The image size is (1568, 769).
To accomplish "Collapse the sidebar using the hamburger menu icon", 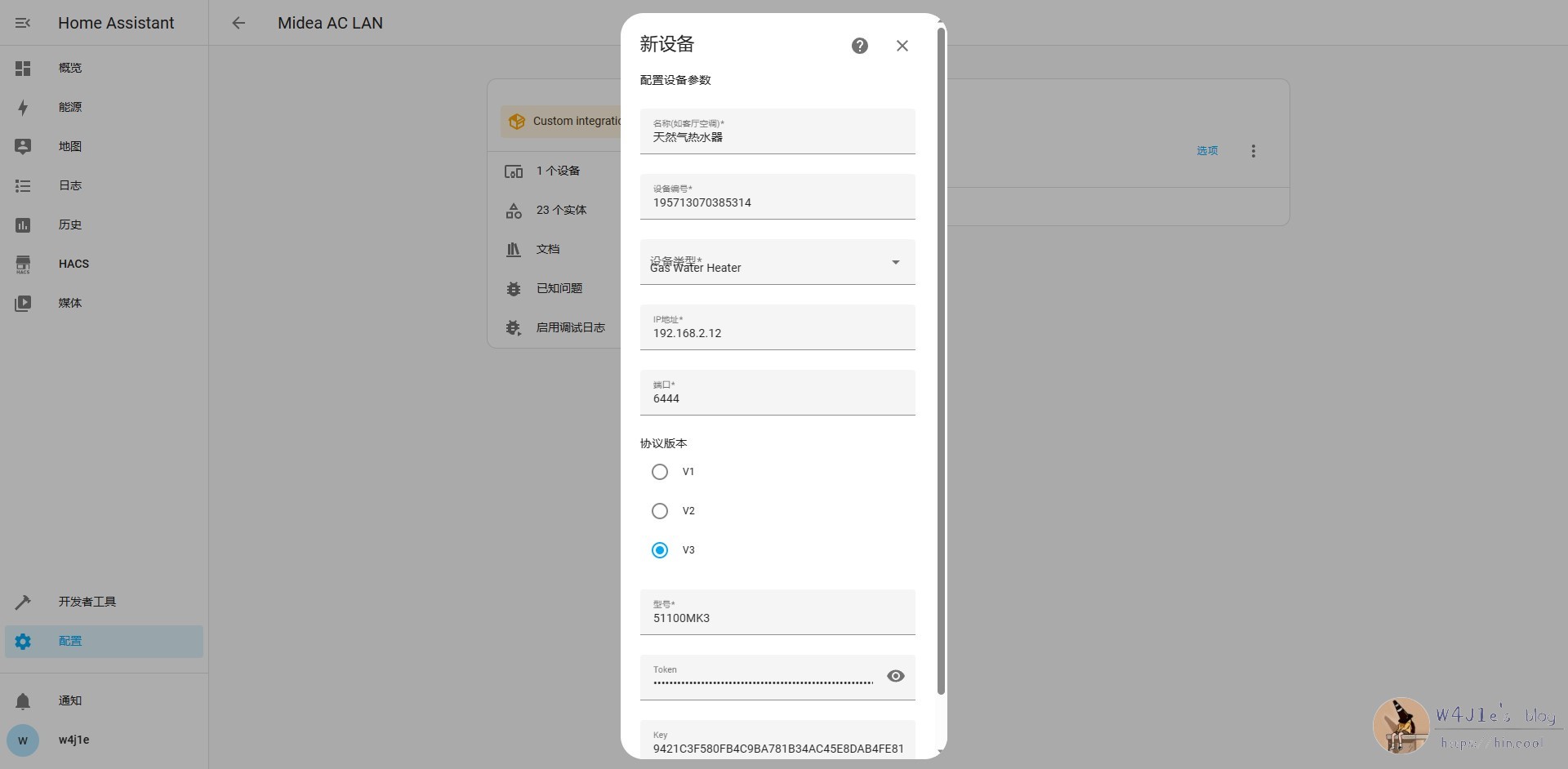I will tap(23, 23).
